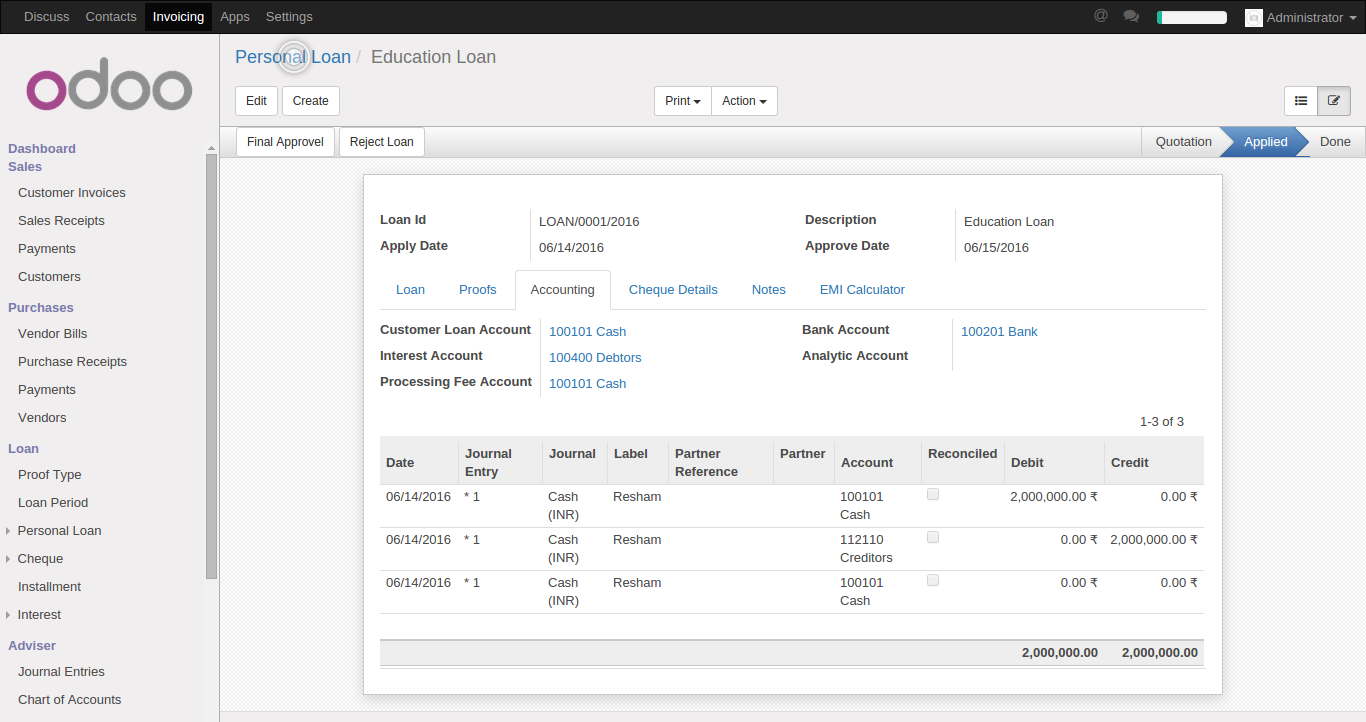This screenshot has height=722, width=1366.
Task: Open the 100201 Bank account link
Action: 999,332
